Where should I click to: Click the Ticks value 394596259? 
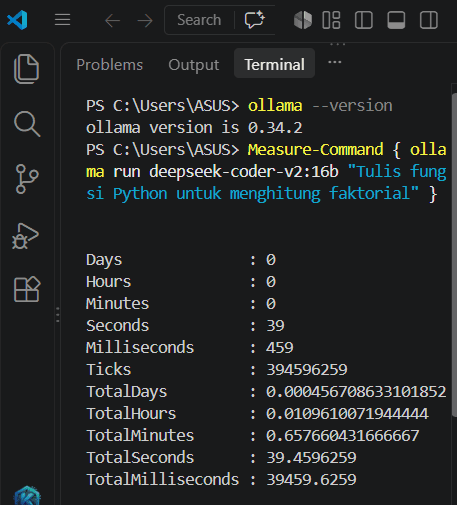[307, 370]
